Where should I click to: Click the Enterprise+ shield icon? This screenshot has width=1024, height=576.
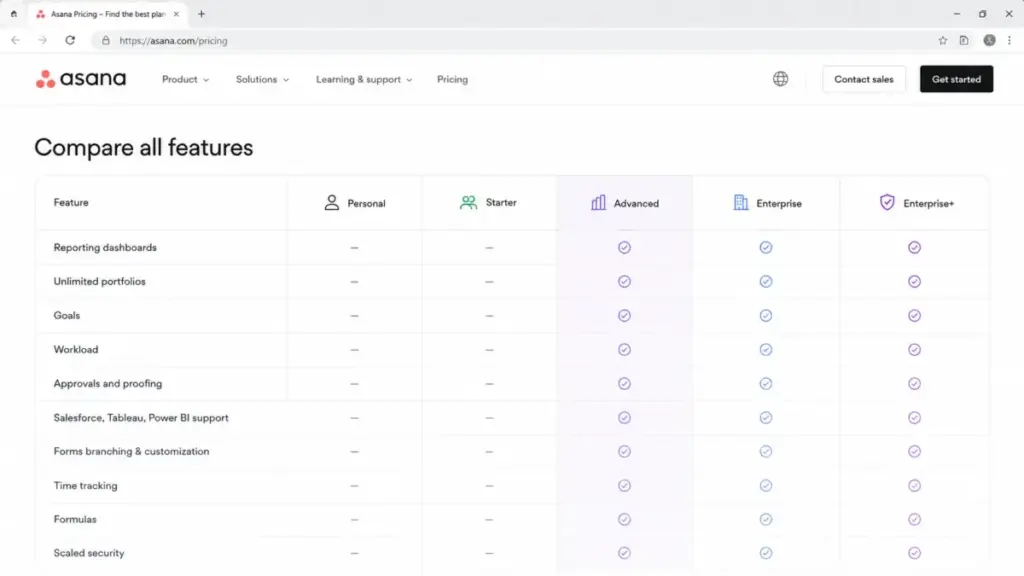pos(887,202)
